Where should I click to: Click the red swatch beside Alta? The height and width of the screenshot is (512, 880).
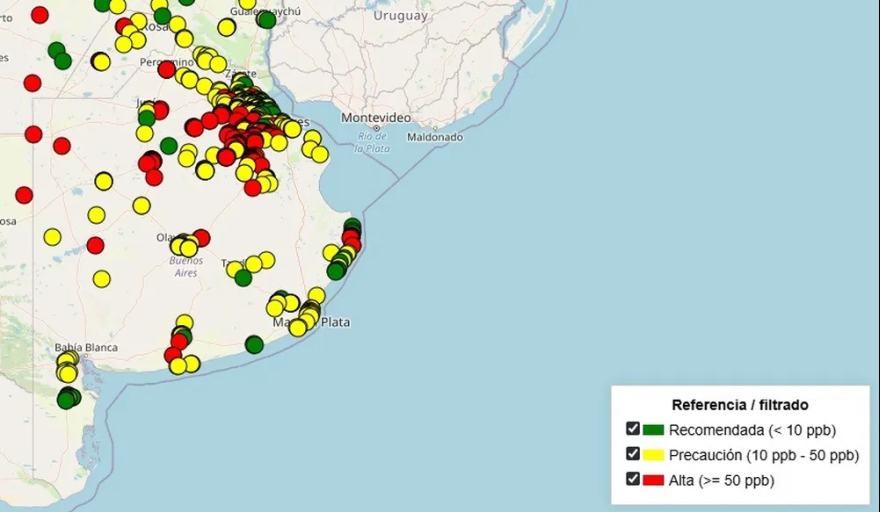(x=653, y=480)
